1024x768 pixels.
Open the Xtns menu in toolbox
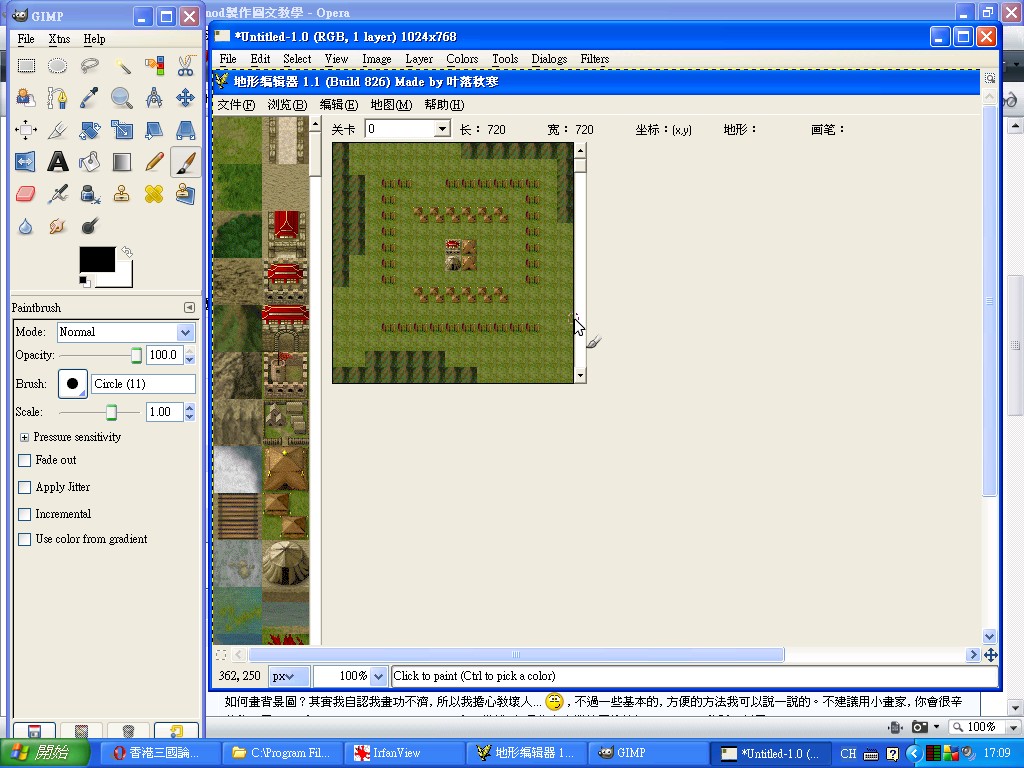tap(59, 39)
